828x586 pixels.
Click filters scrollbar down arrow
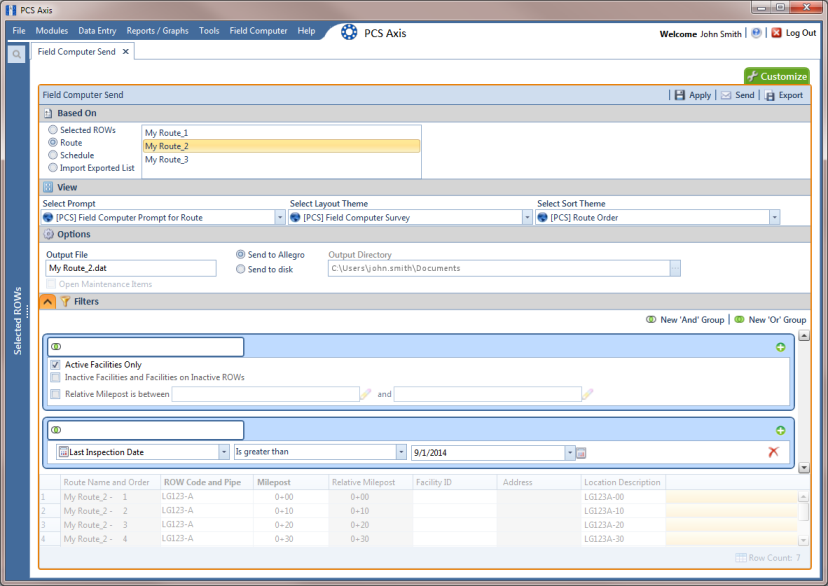(804, 468)
